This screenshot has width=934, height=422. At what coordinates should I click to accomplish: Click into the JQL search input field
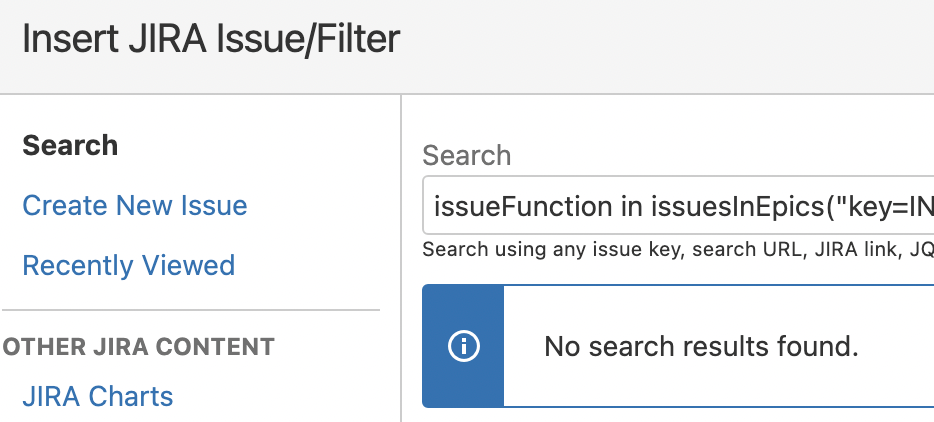pyautogui.click(x=678, y=206)
